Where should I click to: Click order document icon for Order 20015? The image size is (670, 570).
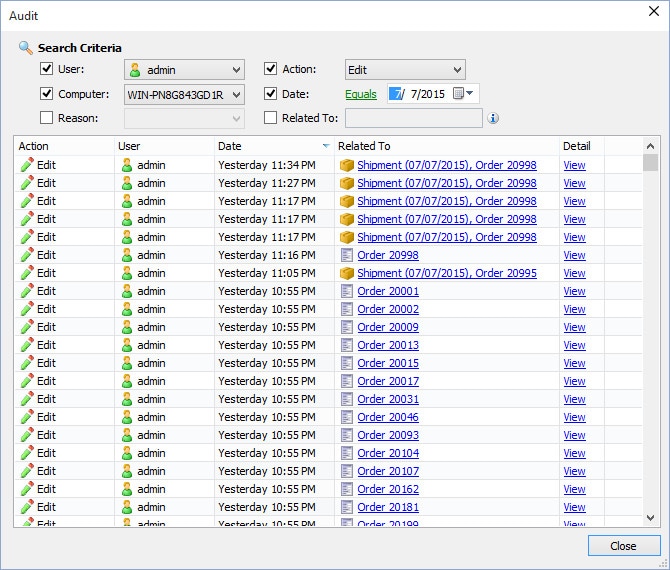(347, 363)
